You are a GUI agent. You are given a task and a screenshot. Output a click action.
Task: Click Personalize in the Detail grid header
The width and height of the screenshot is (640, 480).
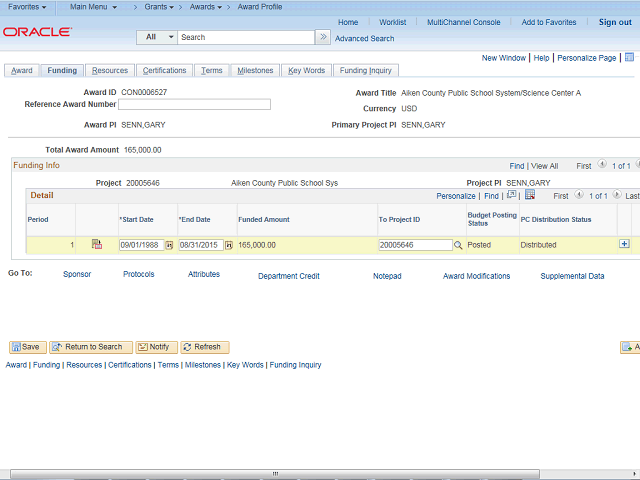pyautogui.click(x=456, y=196)
